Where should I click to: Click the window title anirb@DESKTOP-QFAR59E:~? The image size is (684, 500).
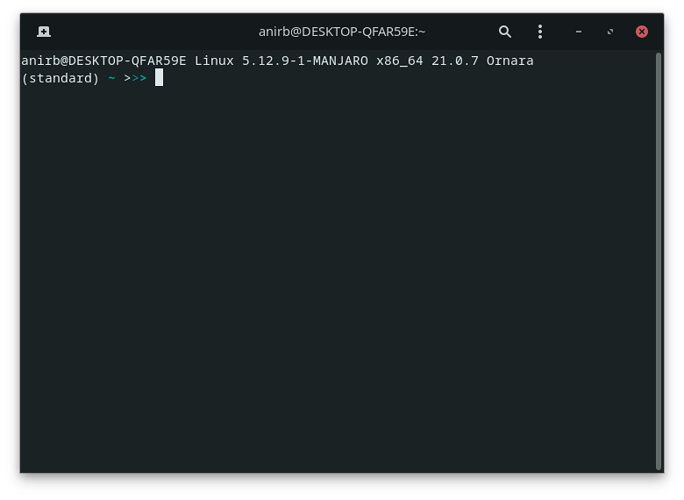342,32
